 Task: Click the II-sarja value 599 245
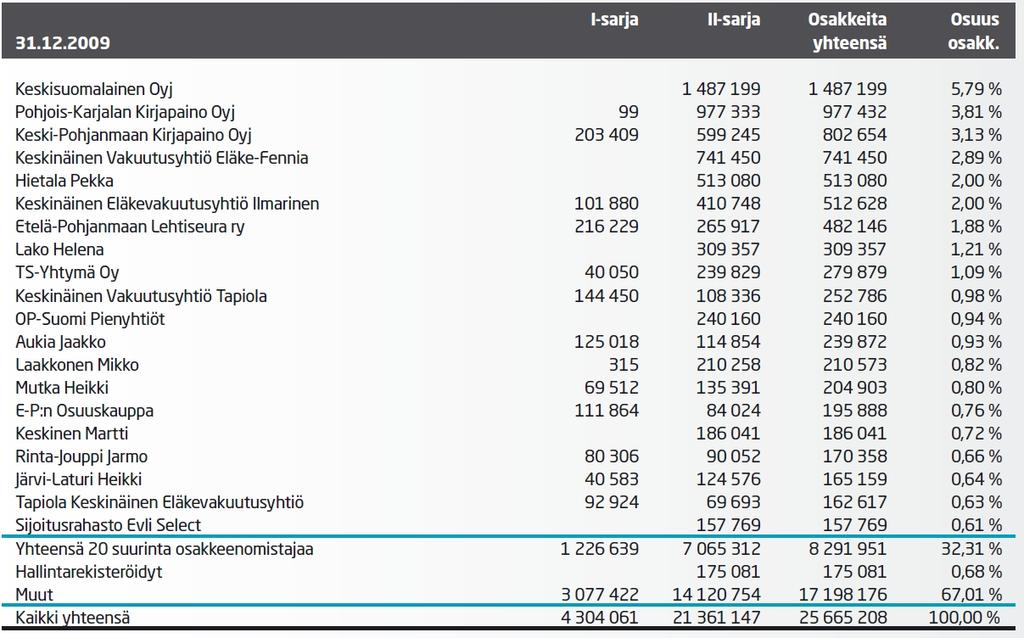(728, 135)
